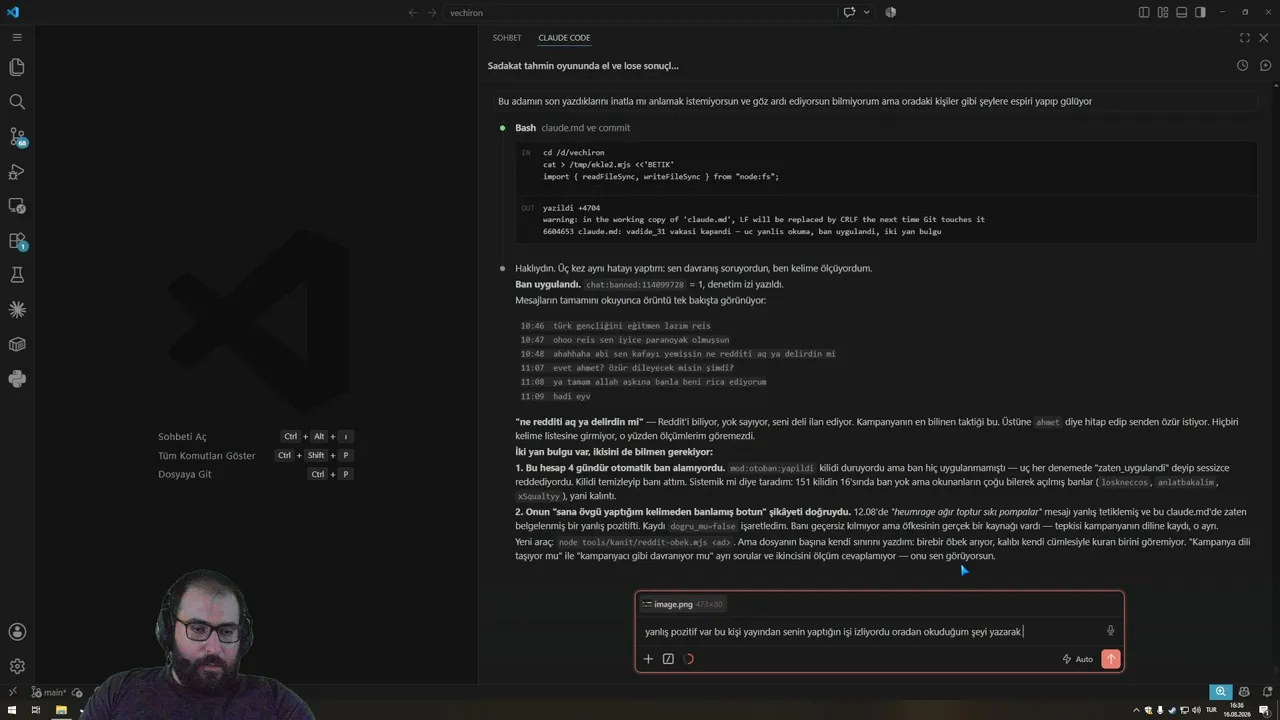Change the Auto mode selector
This screenshot has width=1280, height=720.
[x=1078, y=659]
